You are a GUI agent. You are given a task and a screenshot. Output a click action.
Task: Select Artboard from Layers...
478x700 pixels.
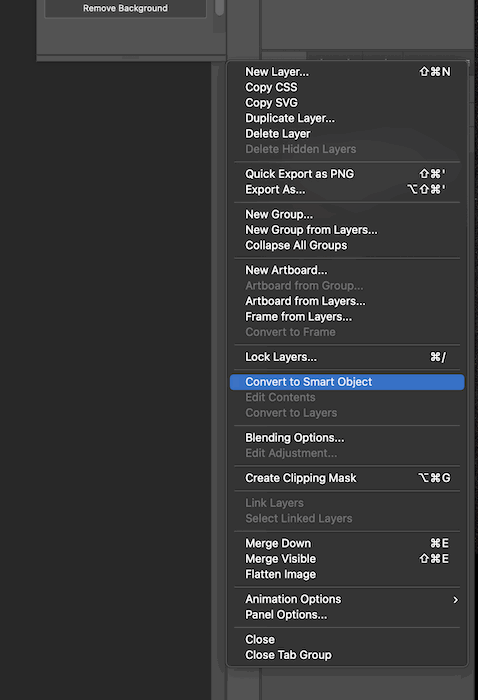point(347,301)
